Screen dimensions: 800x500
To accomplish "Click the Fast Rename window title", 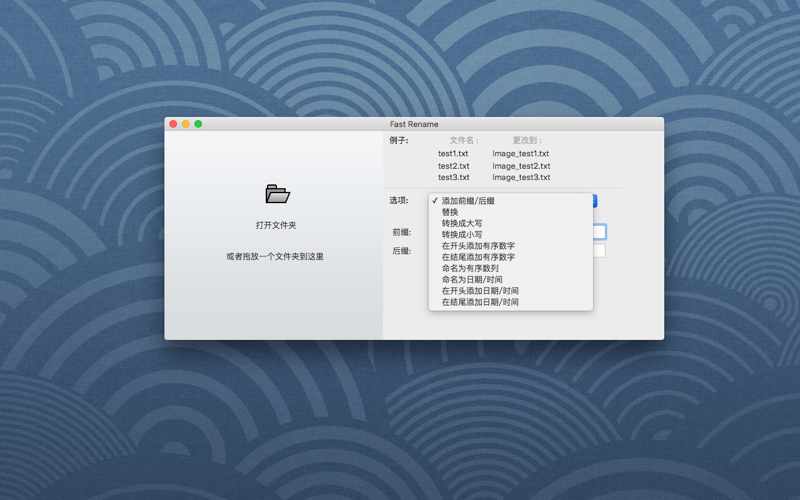I will pos(414,124).
